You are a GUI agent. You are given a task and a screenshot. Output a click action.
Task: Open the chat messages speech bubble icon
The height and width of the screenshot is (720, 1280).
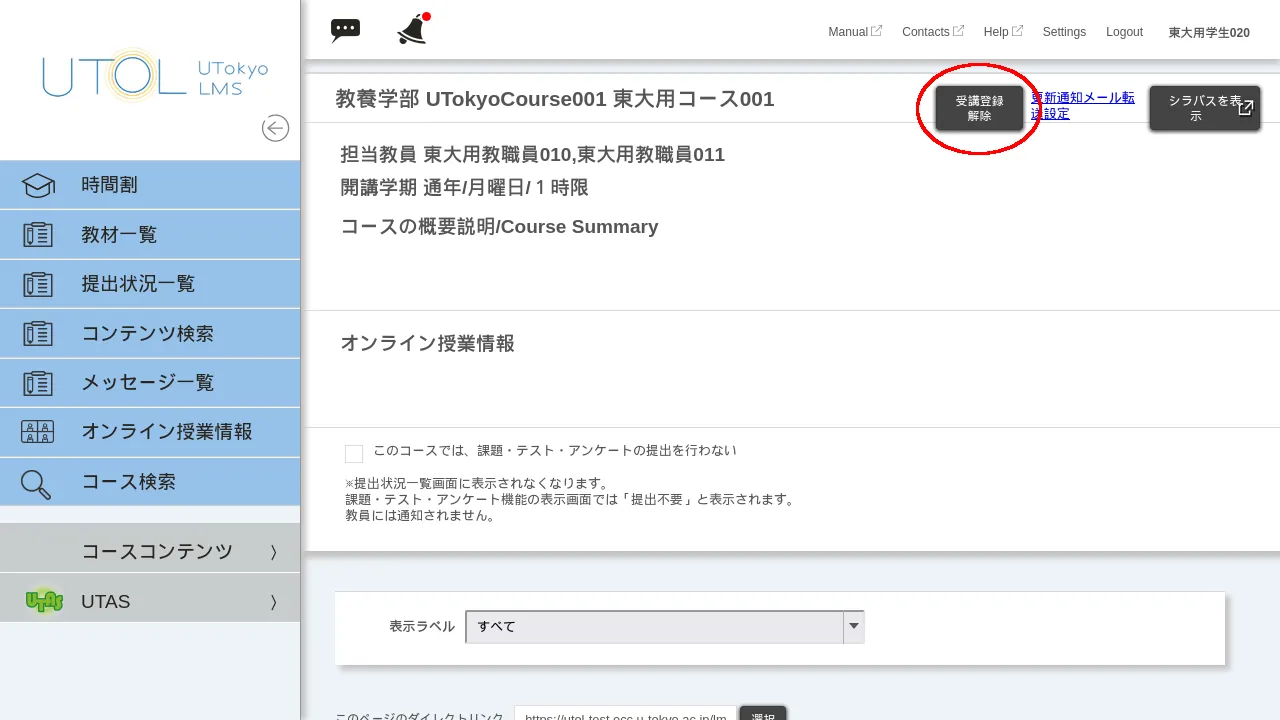[345, 30]
